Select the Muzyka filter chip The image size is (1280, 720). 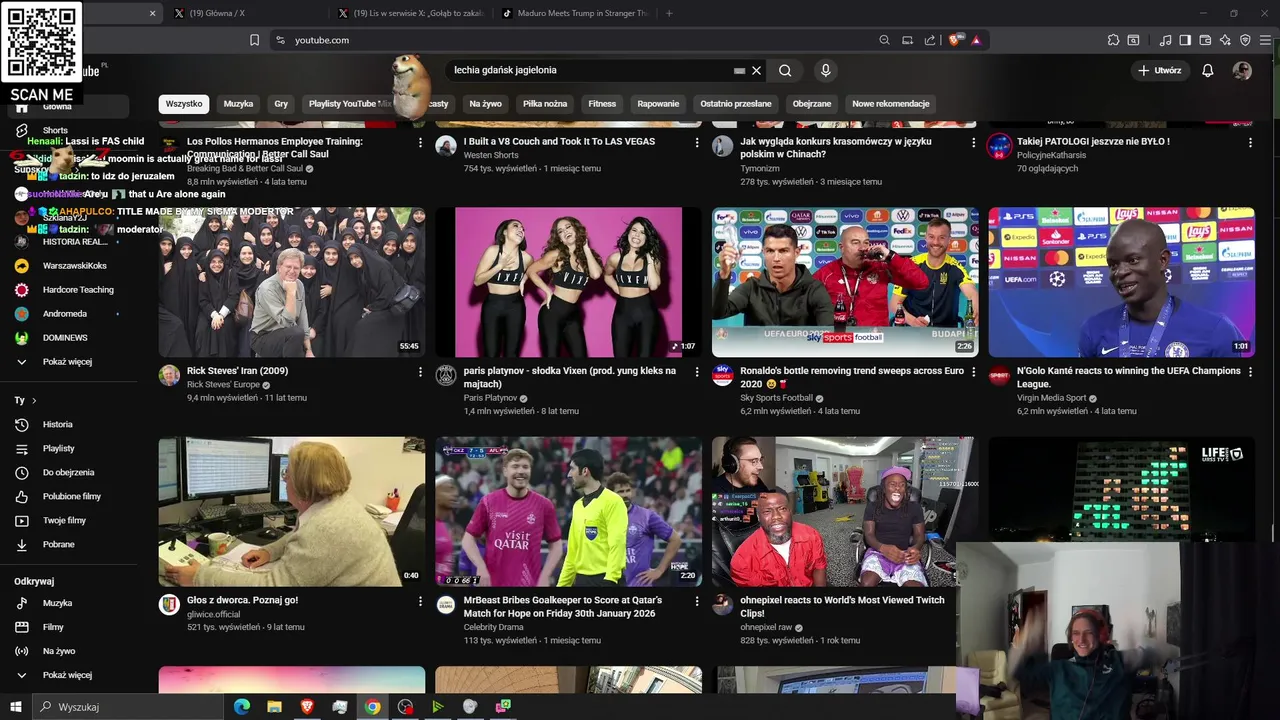click(238, 104)
